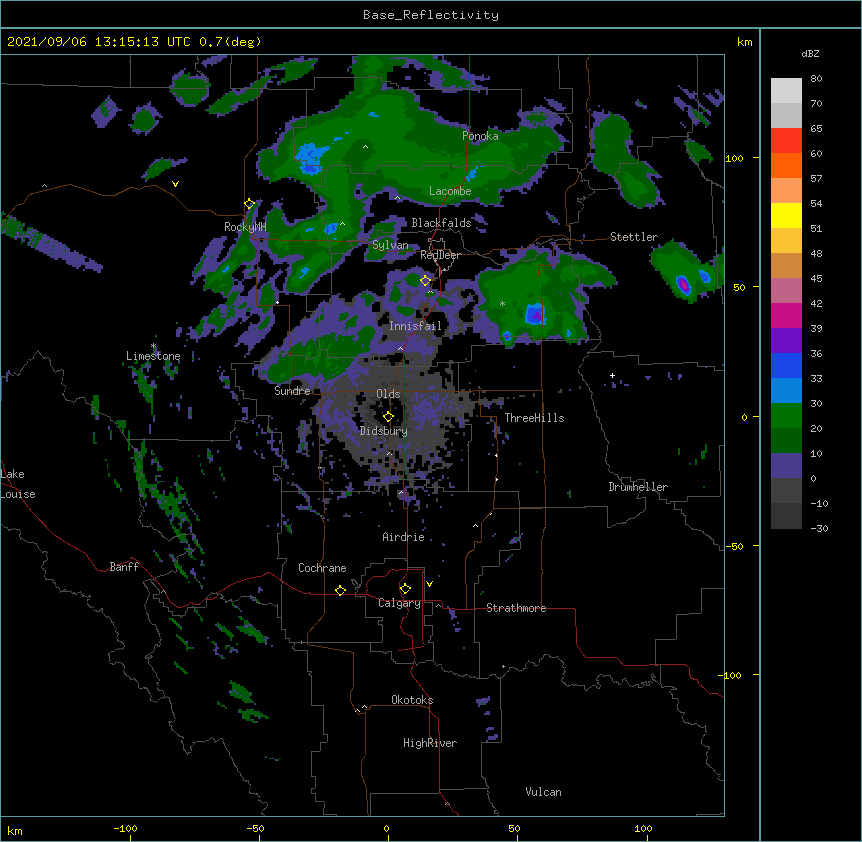
Task: Click the Lake Louise label
Action: (18, 484)
